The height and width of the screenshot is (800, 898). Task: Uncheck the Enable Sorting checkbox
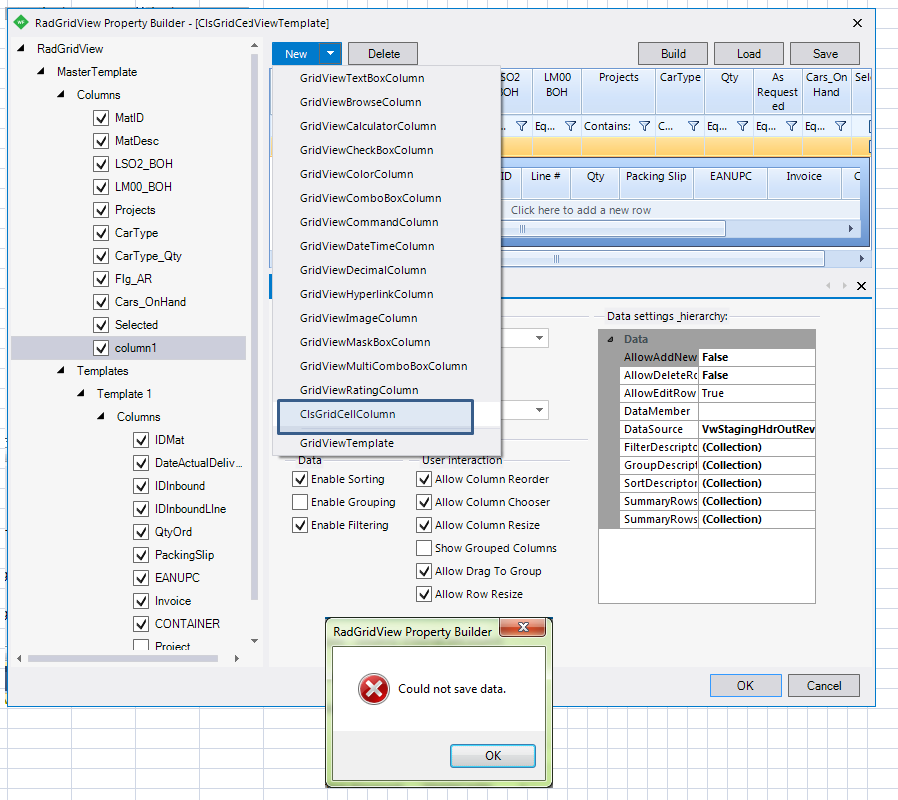(300, 479)
